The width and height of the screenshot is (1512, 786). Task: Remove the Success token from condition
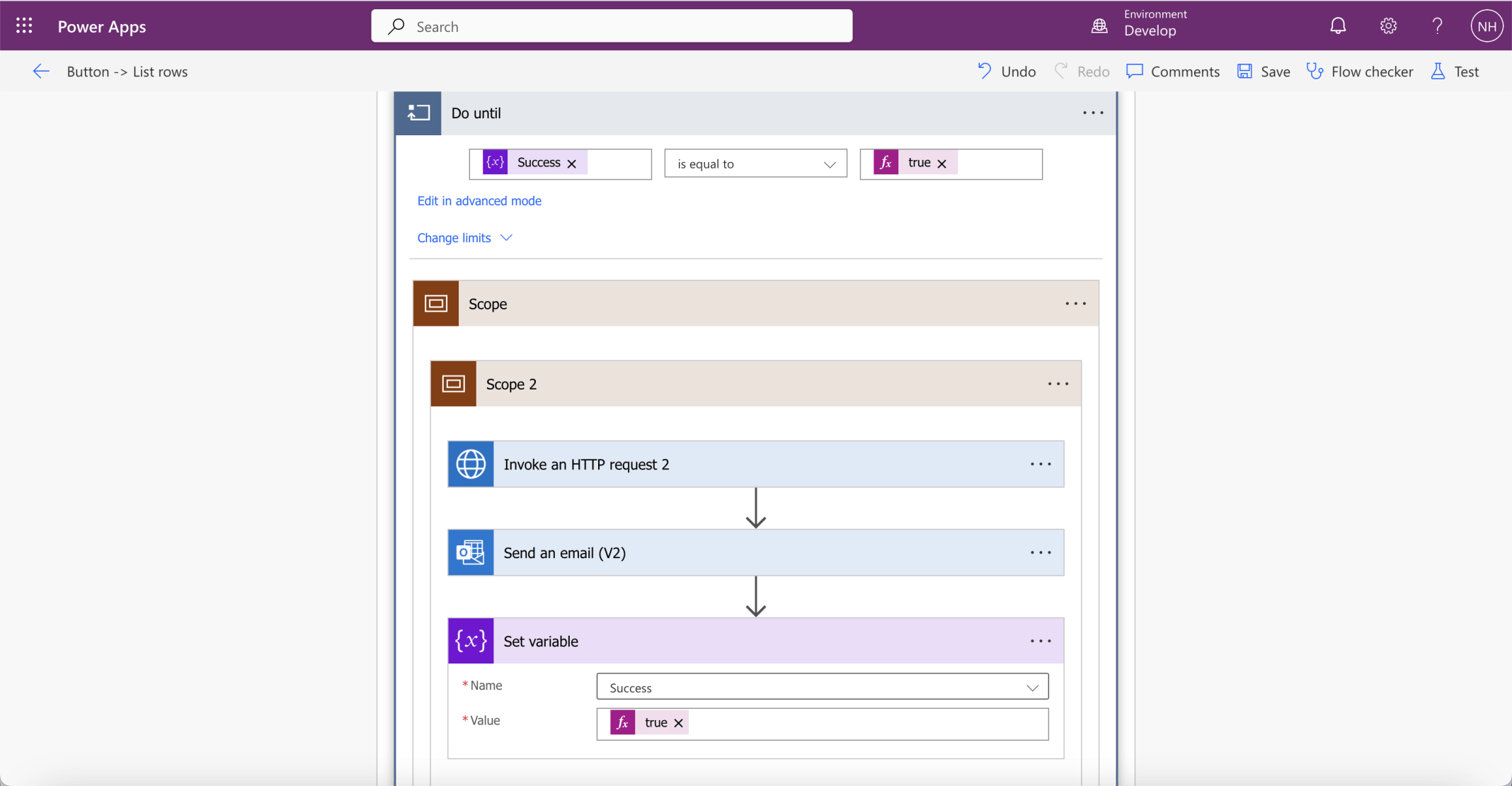point(572,164)
